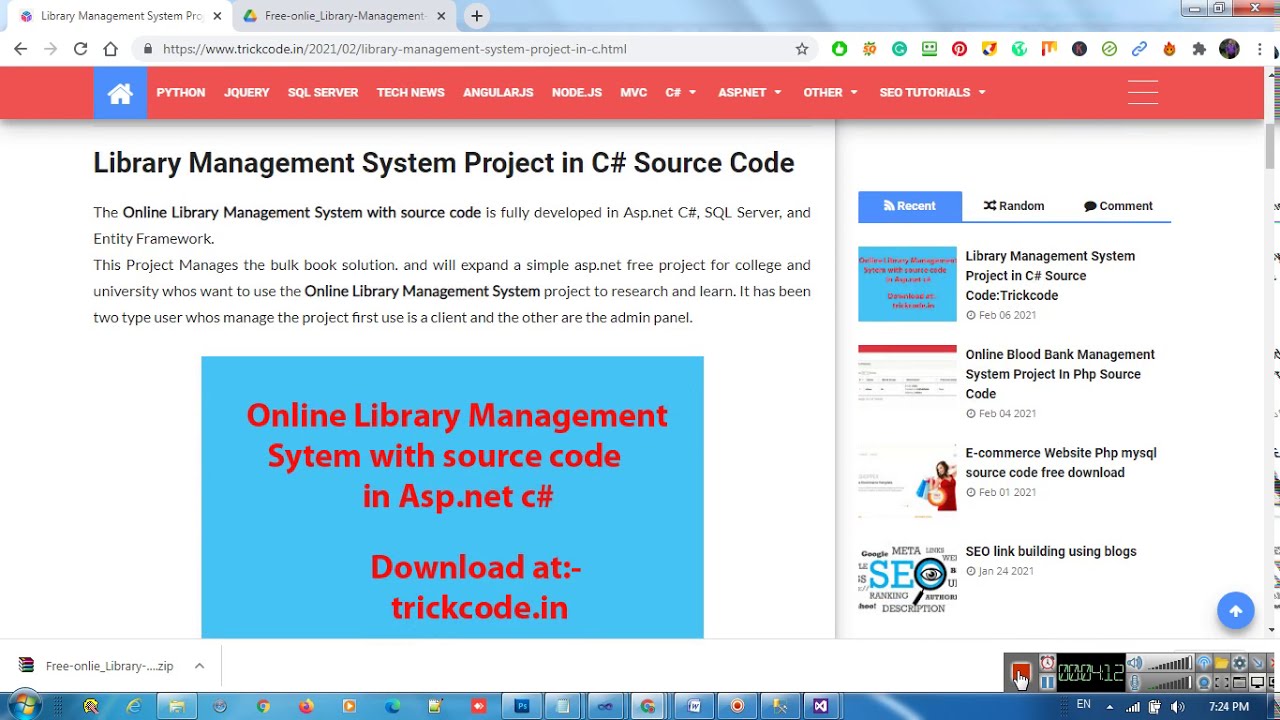Click the E-commerce post thumbnail image
Viewport: 1280px width, 720px height.
pyautogui.click(x=907, y=480)
